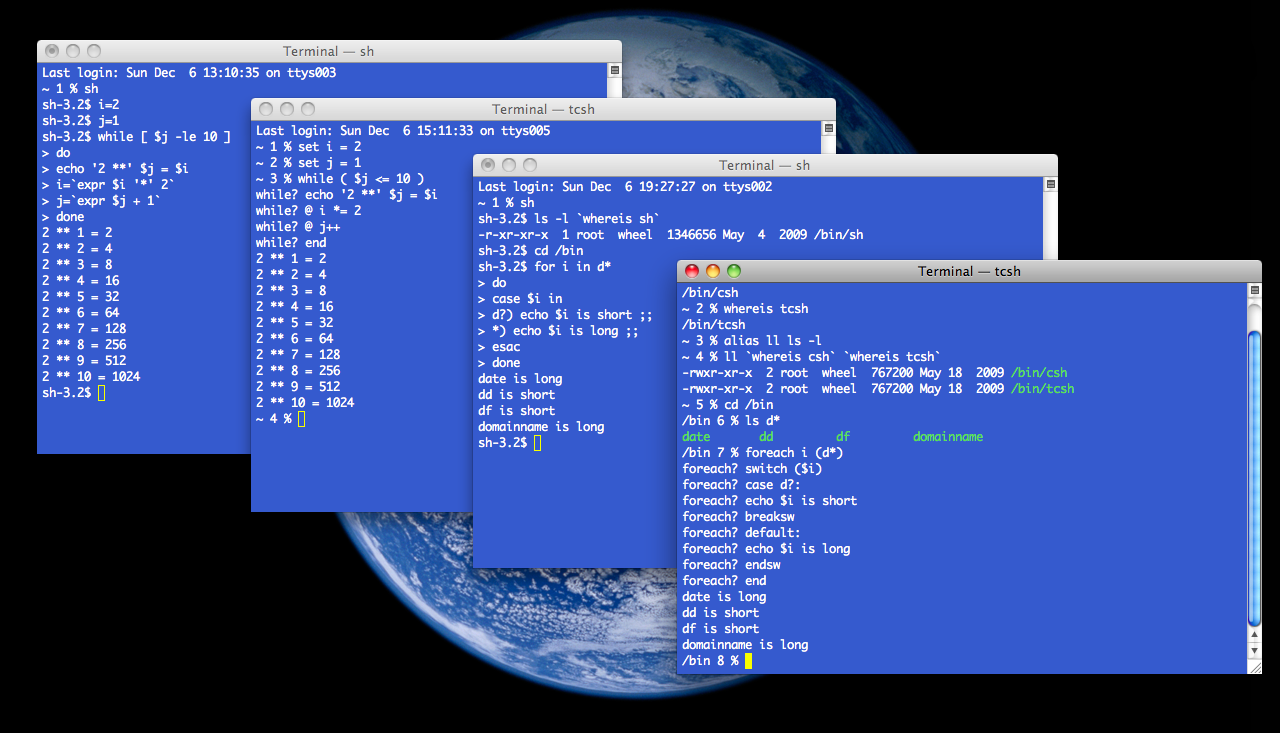Click the scrollback marker icon in the case-statement sh window
Screen dimensions: 1280x733
(x=1049, y=184)
